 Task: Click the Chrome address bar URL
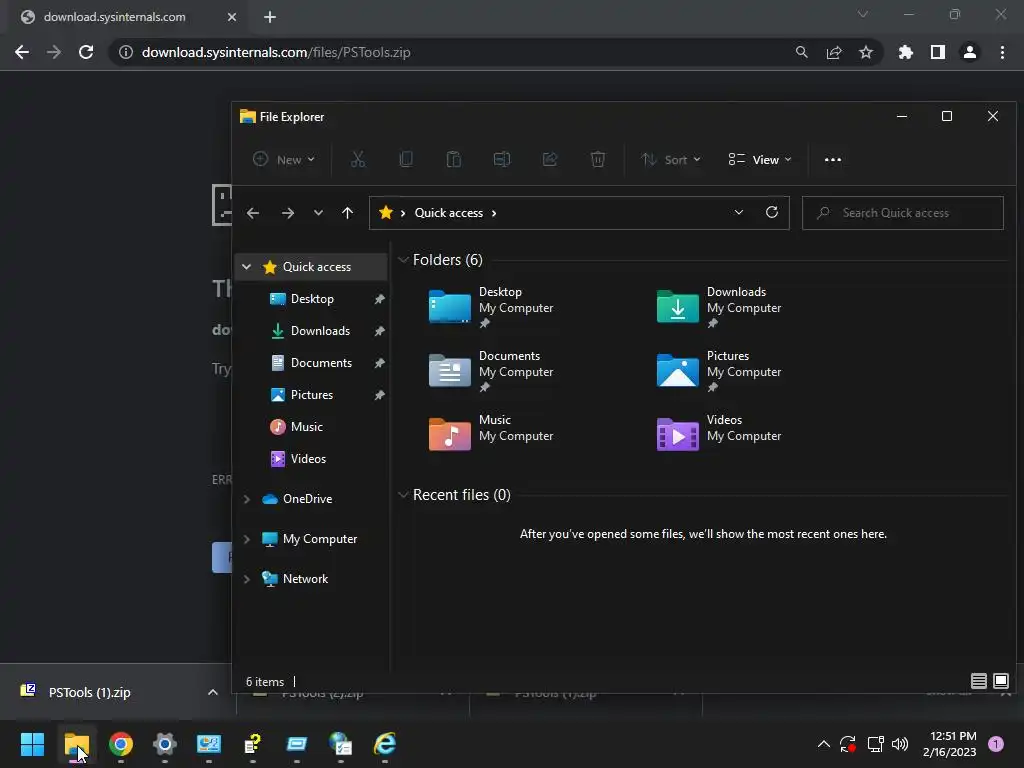pos(276,52)
